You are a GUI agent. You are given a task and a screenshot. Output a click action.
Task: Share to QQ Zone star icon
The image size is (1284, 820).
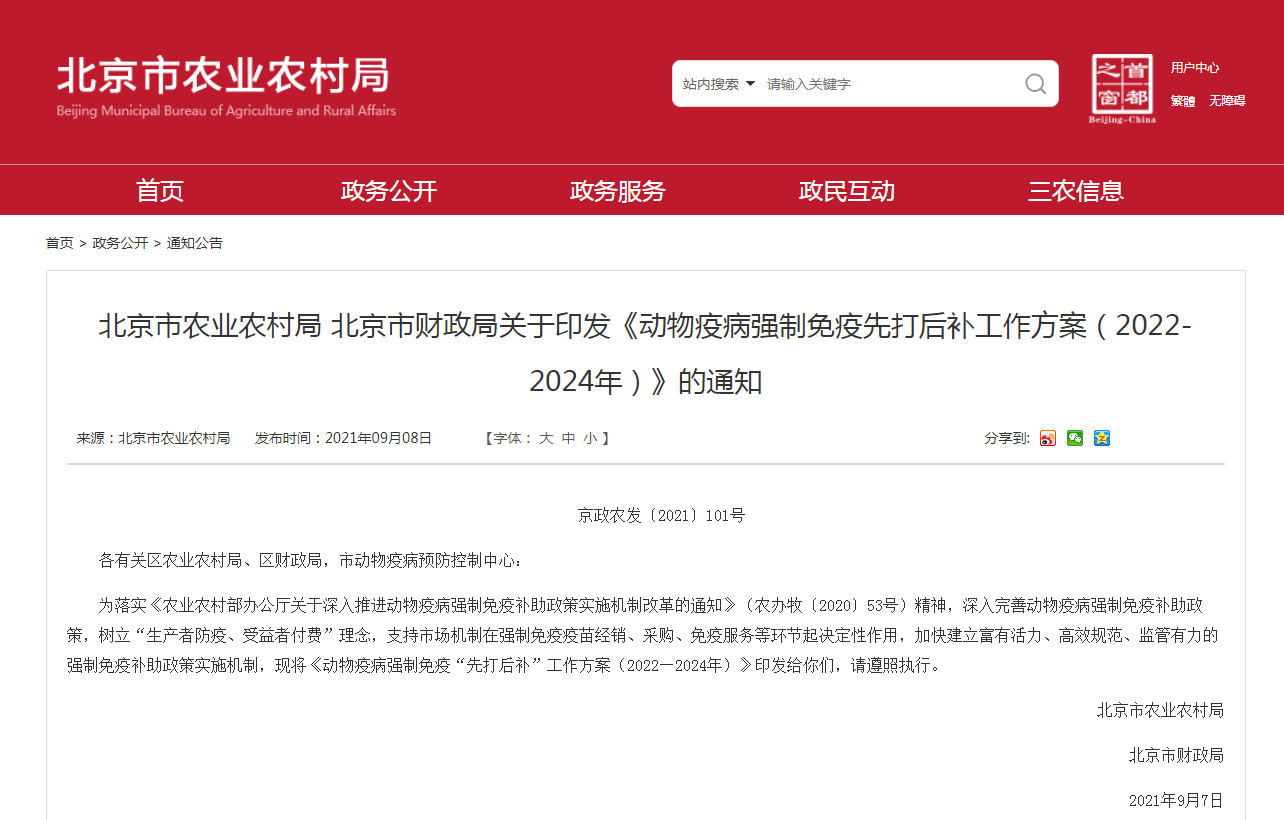coord(1102,438)
